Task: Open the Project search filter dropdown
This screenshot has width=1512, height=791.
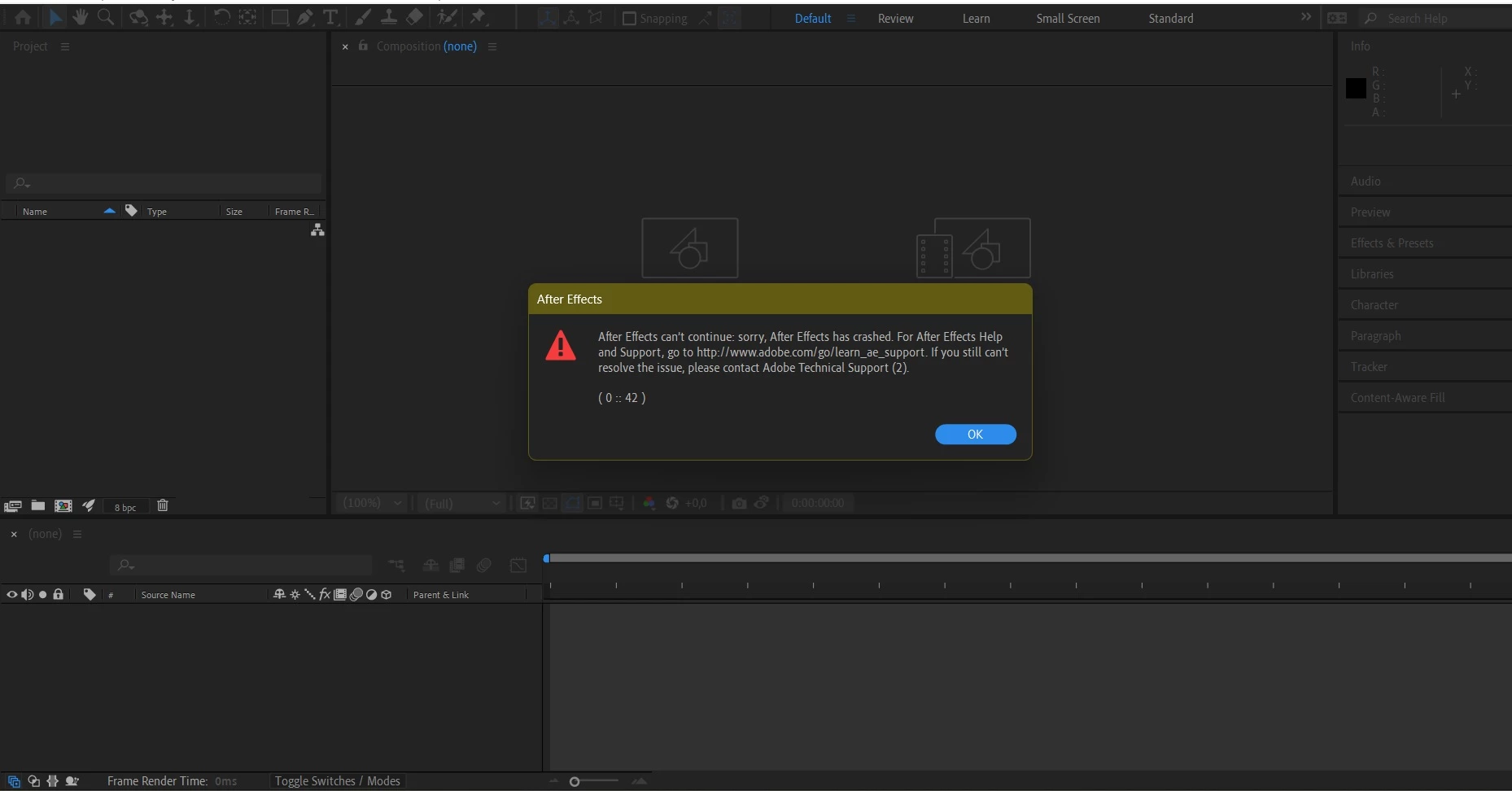Action: click(22, 183)
